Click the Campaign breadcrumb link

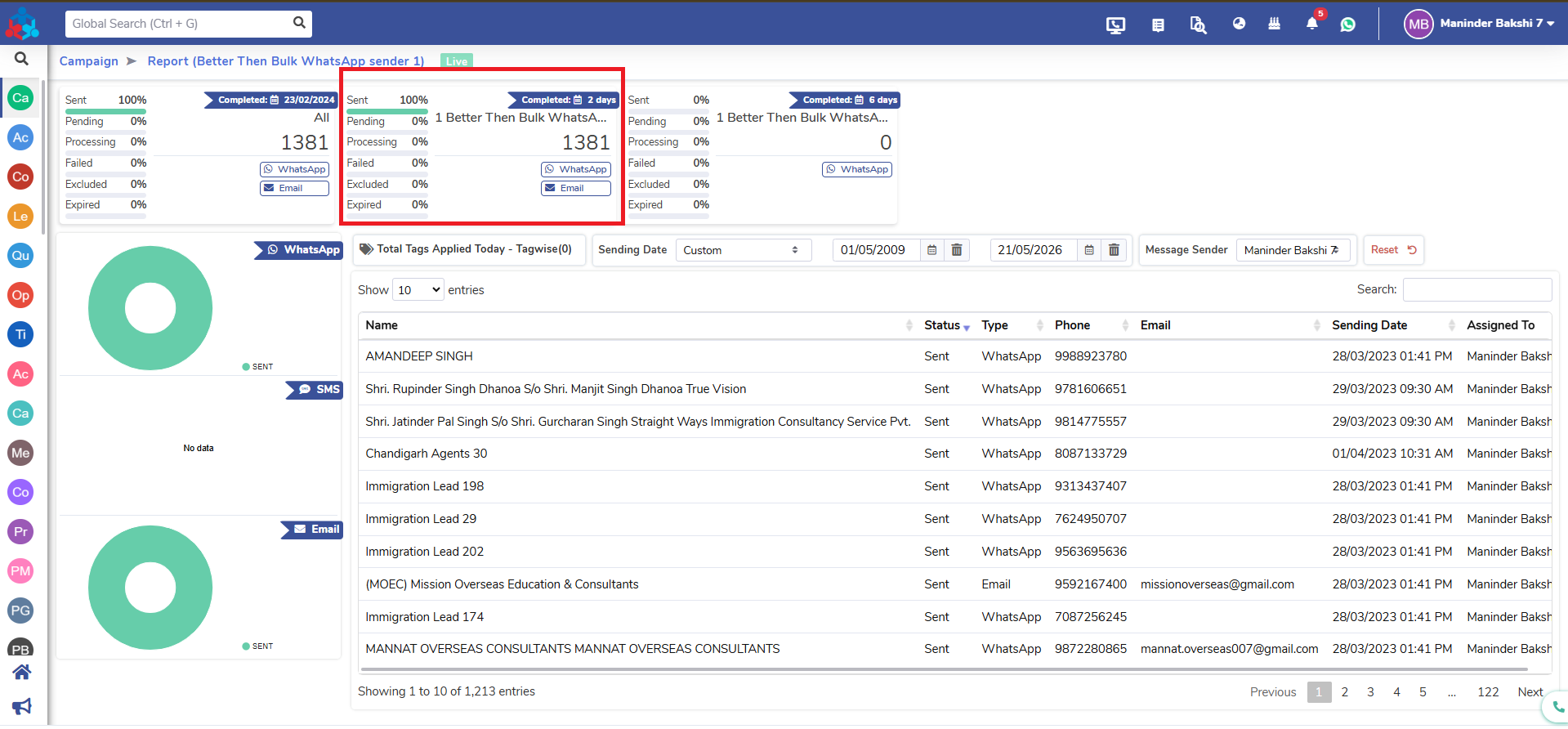[89, 61]
